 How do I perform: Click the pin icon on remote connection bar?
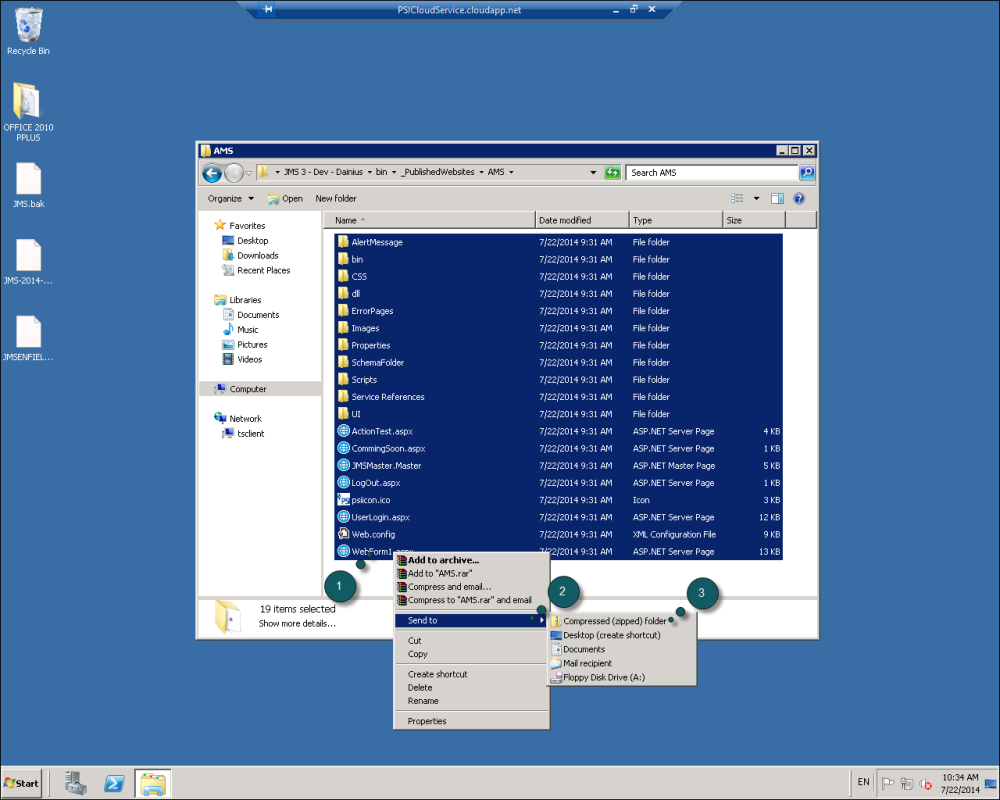(x=268, y=9)
